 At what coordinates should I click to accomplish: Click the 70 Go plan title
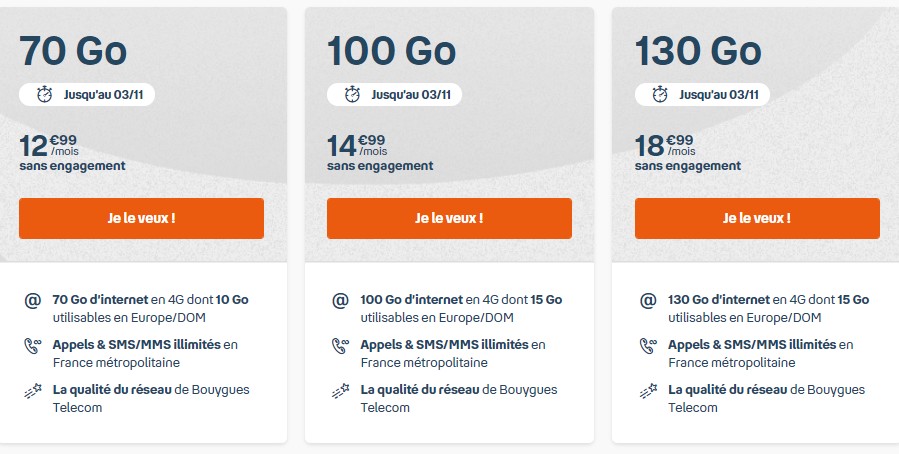tap(73, 49)
